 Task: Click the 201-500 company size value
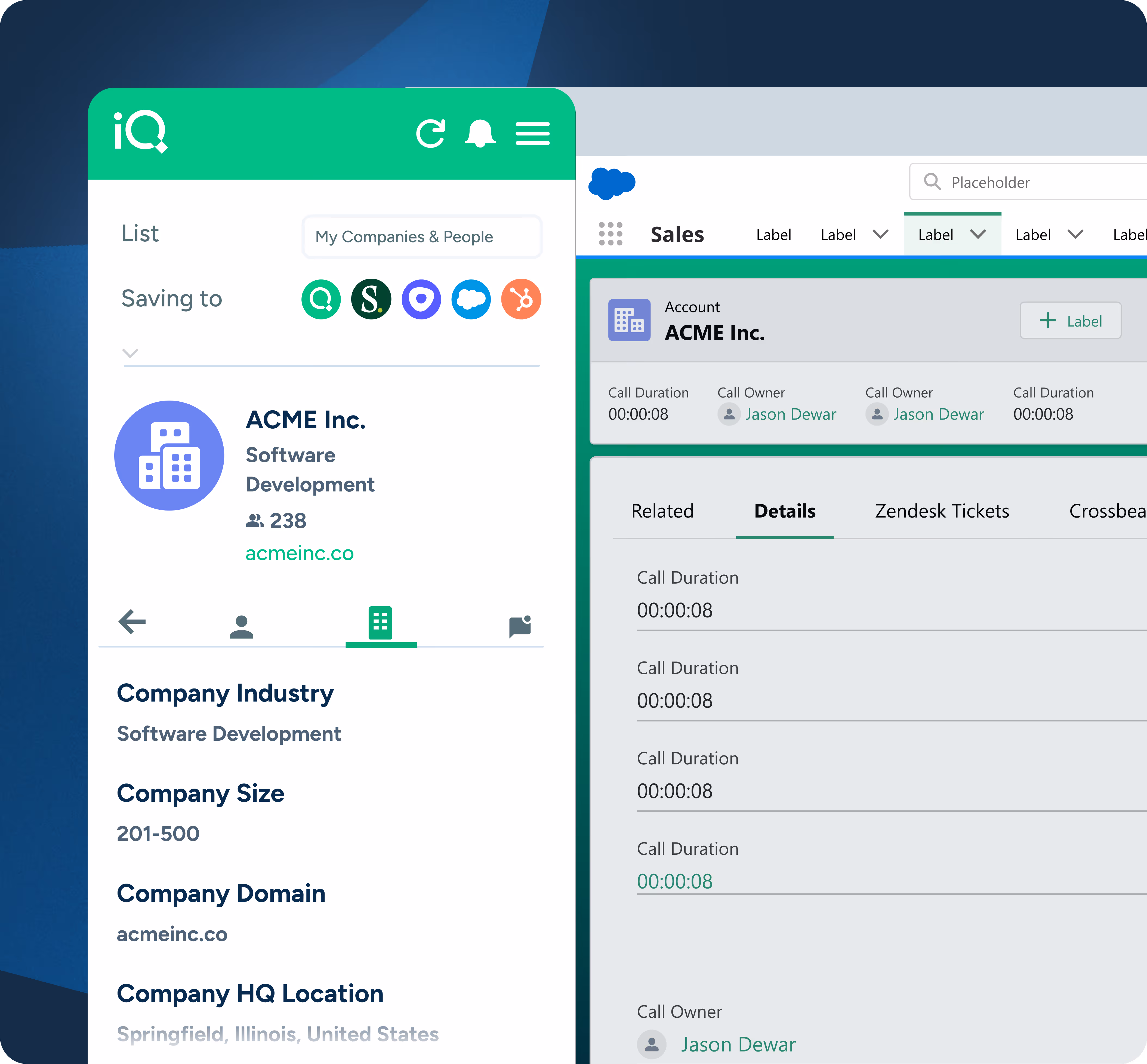click(158, 834)
